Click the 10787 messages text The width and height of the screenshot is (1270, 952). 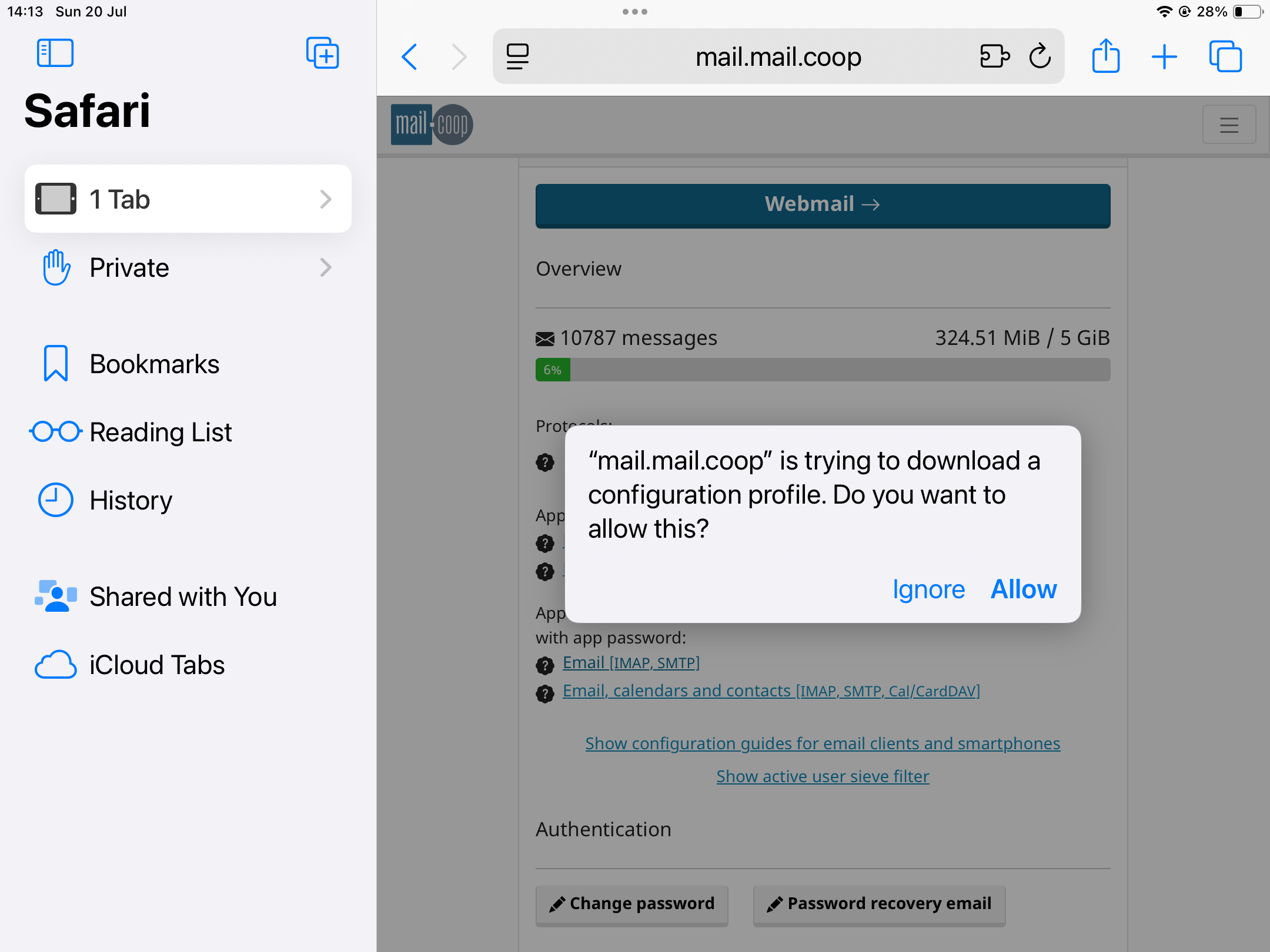[638, 338]
